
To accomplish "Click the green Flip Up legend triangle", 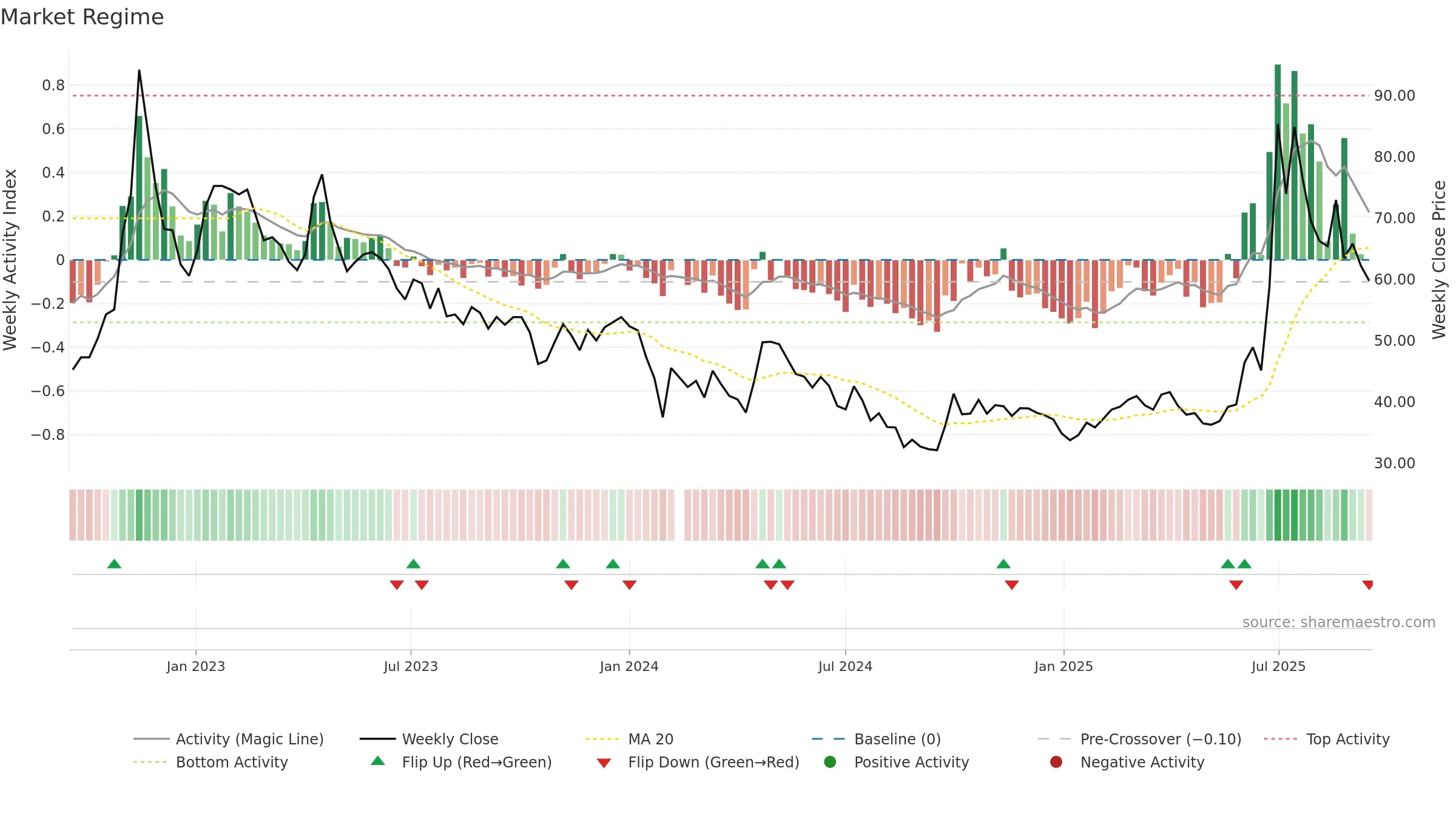I will click(x=378, y=761).
